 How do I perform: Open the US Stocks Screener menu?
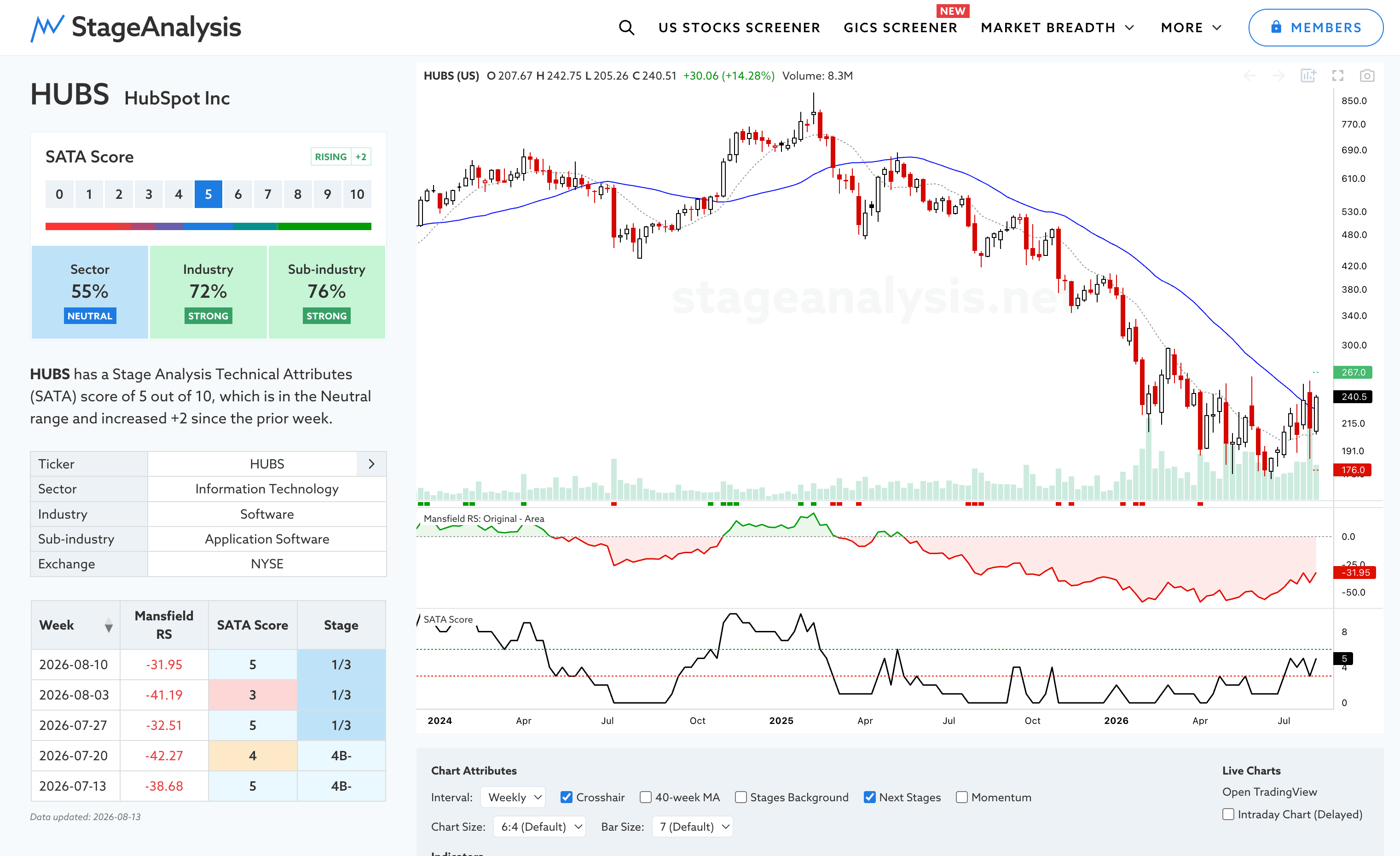(739, 27)
